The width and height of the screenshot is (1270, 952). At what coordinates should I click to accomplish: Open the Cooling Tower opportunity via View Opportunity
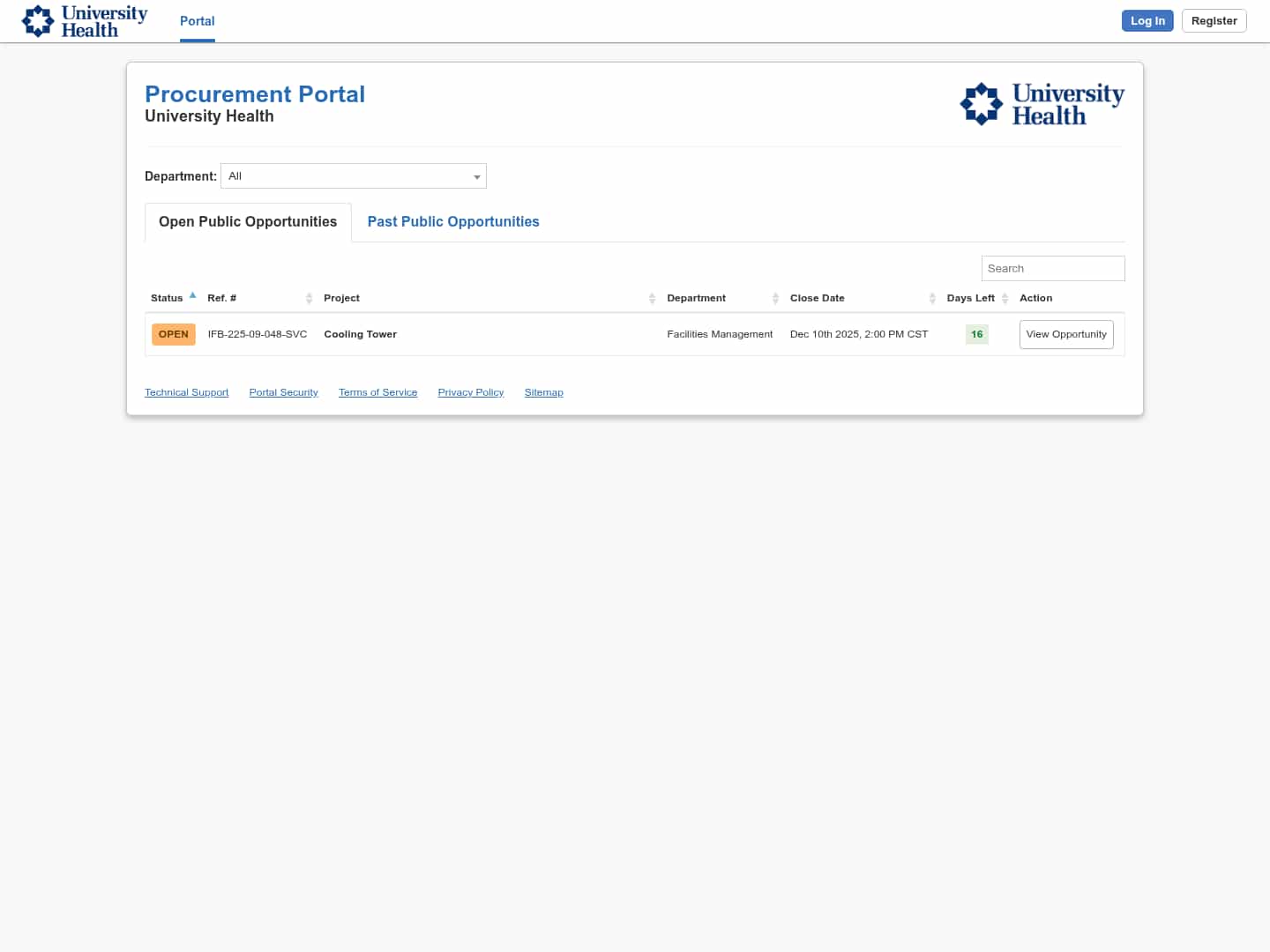[1066, 334]
